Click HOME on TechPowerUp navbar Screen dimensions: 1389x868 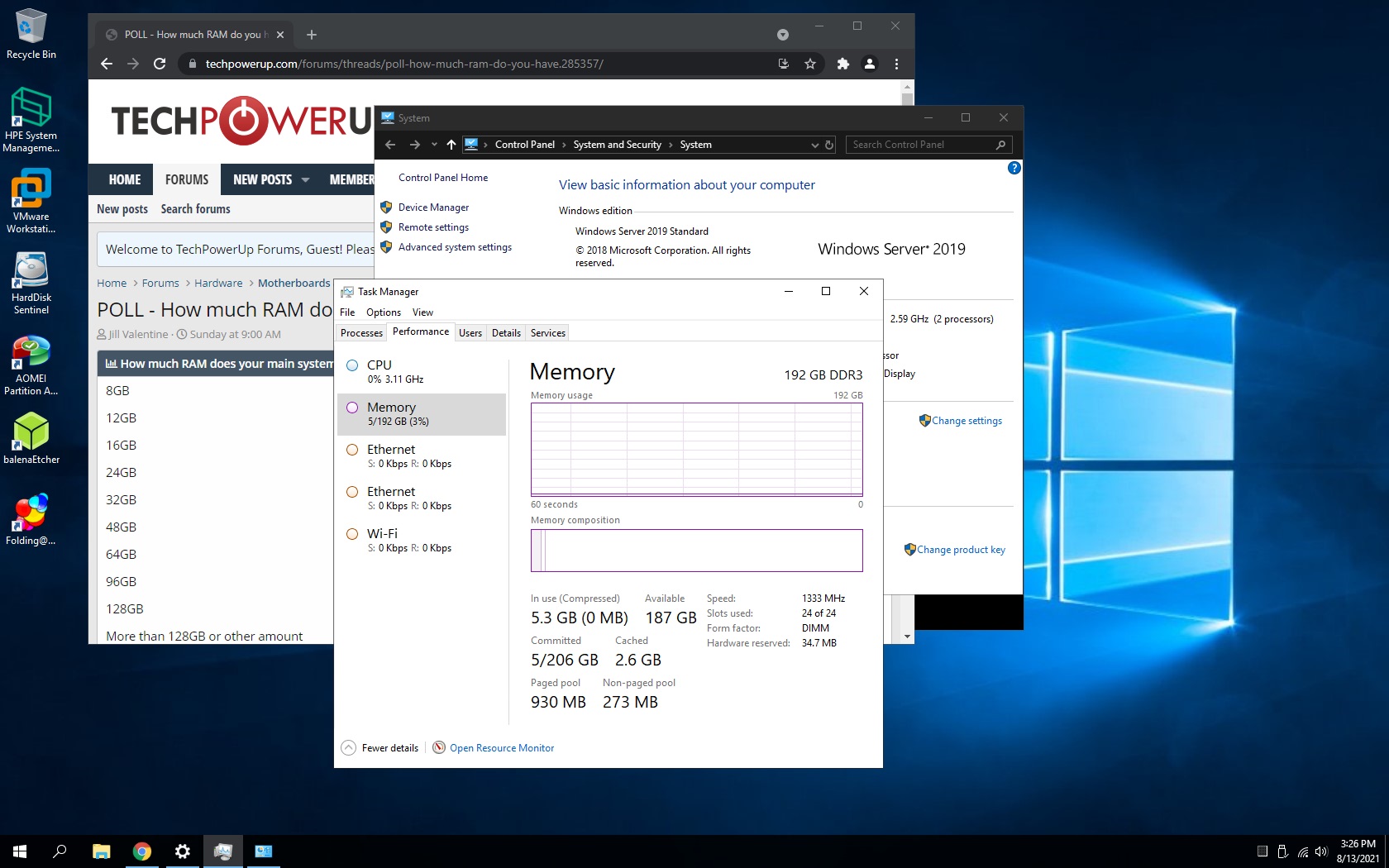125,179
